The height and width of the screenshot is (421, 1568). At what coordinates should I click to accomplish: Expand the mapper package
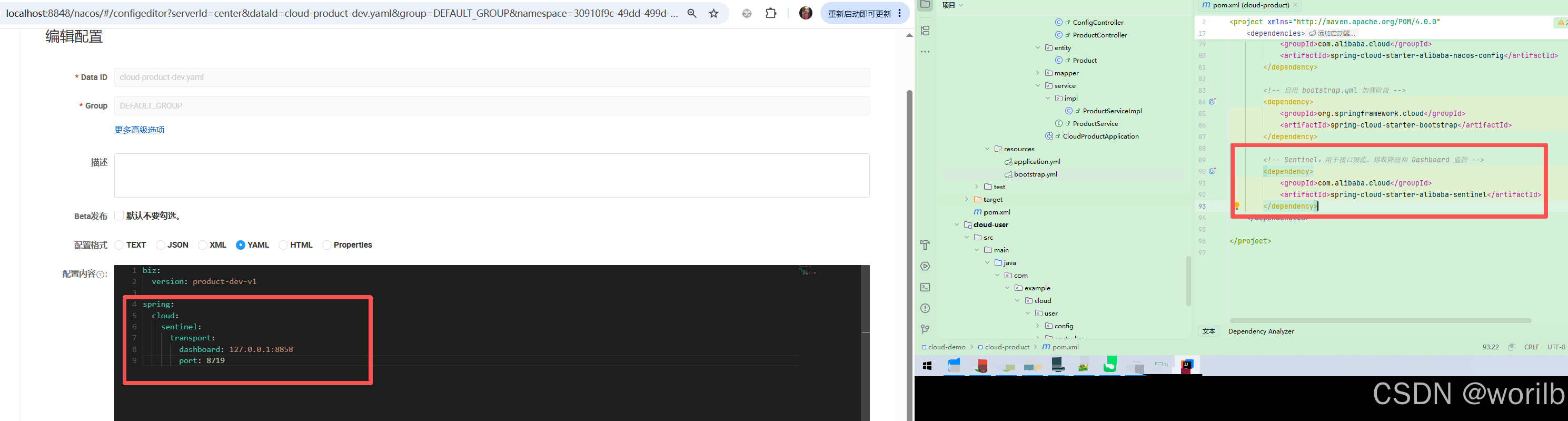1038,73
